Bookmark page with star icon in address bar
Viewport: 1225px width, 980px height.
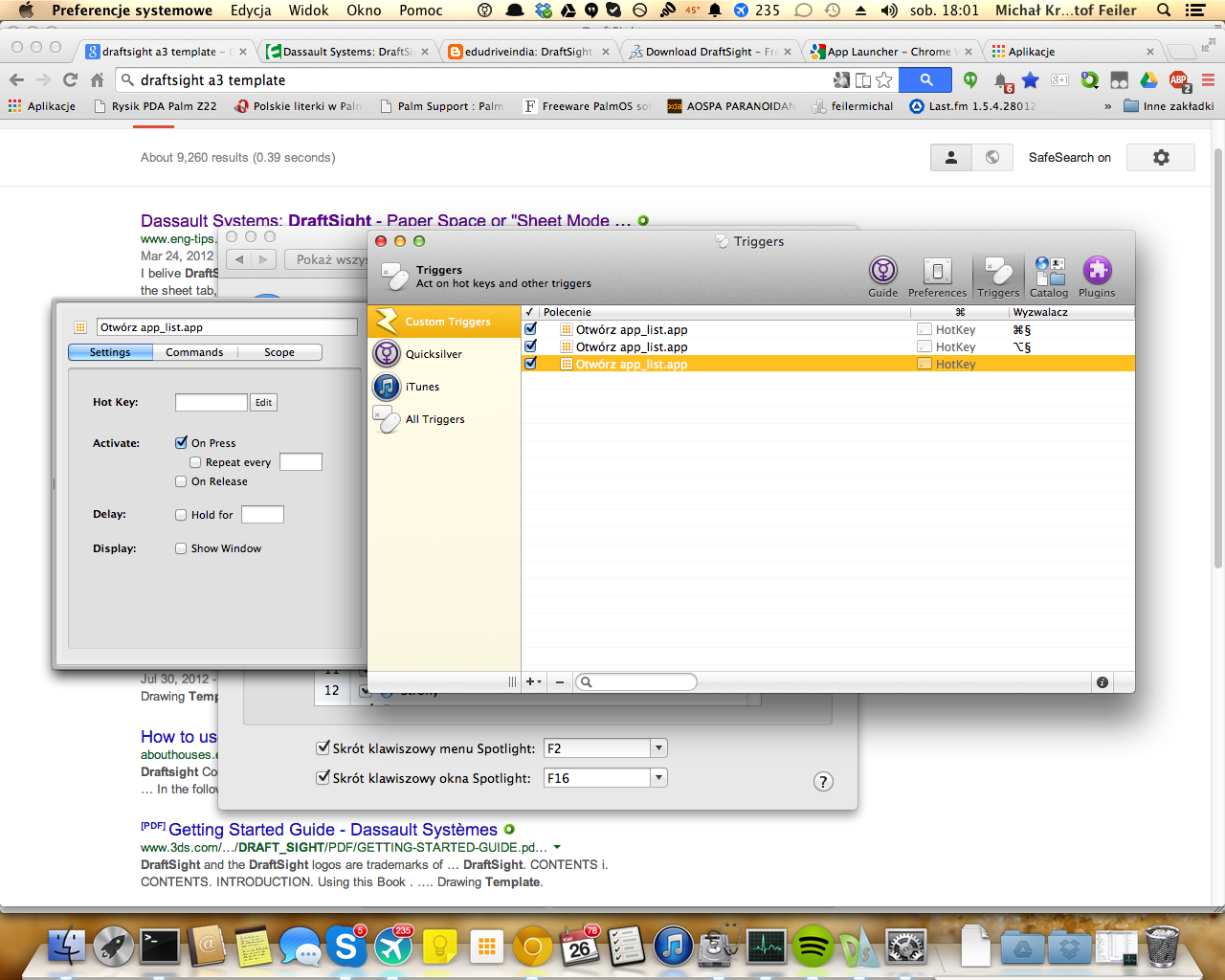tap(884, 80)
